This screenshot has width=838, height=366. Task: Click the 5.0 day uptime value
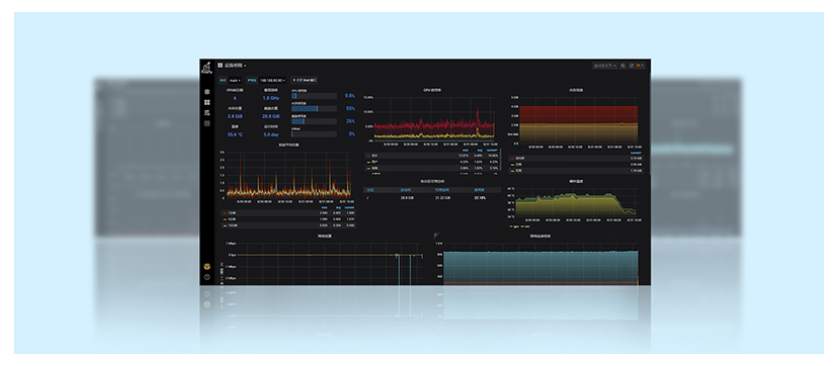tap(271, 135)
